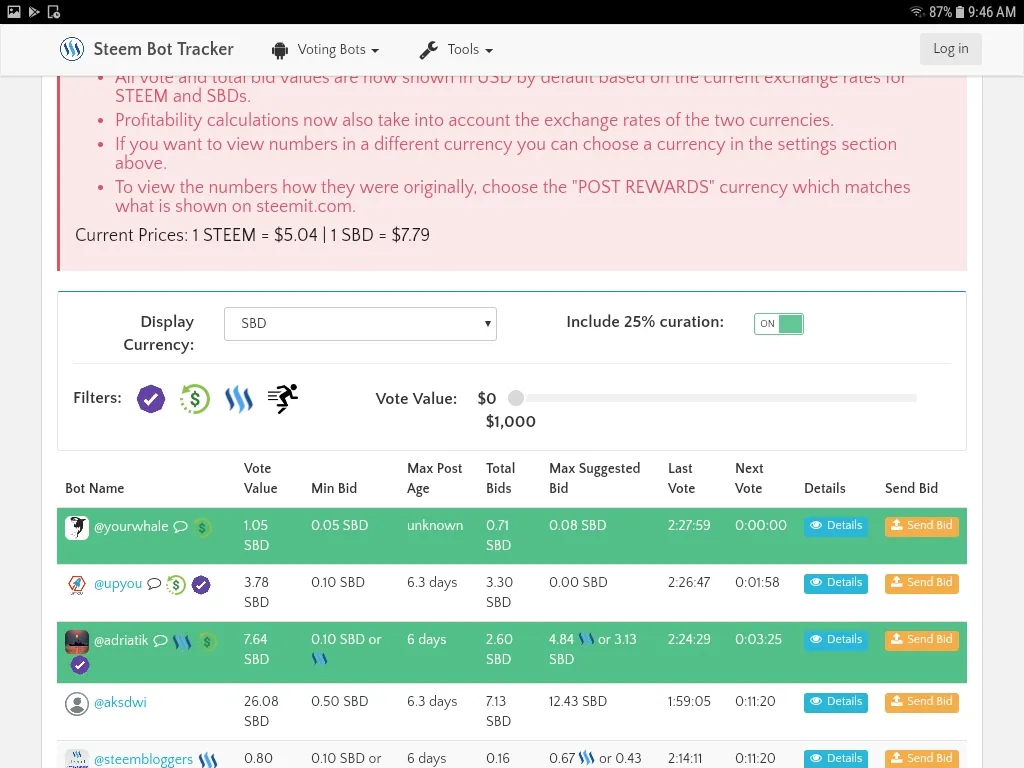1024x768 pixels.
Task: Toggle the green dollar refund filter
Action: coord(195,399)
